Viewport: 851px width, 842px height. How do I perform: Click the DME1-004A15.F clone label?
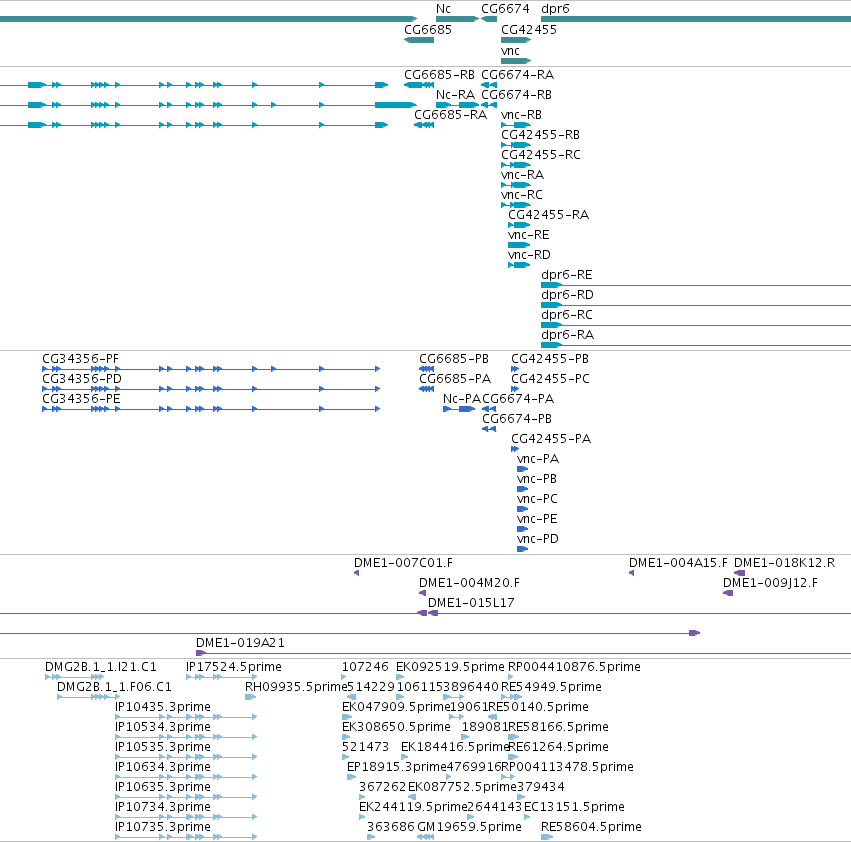click(678, 563)
